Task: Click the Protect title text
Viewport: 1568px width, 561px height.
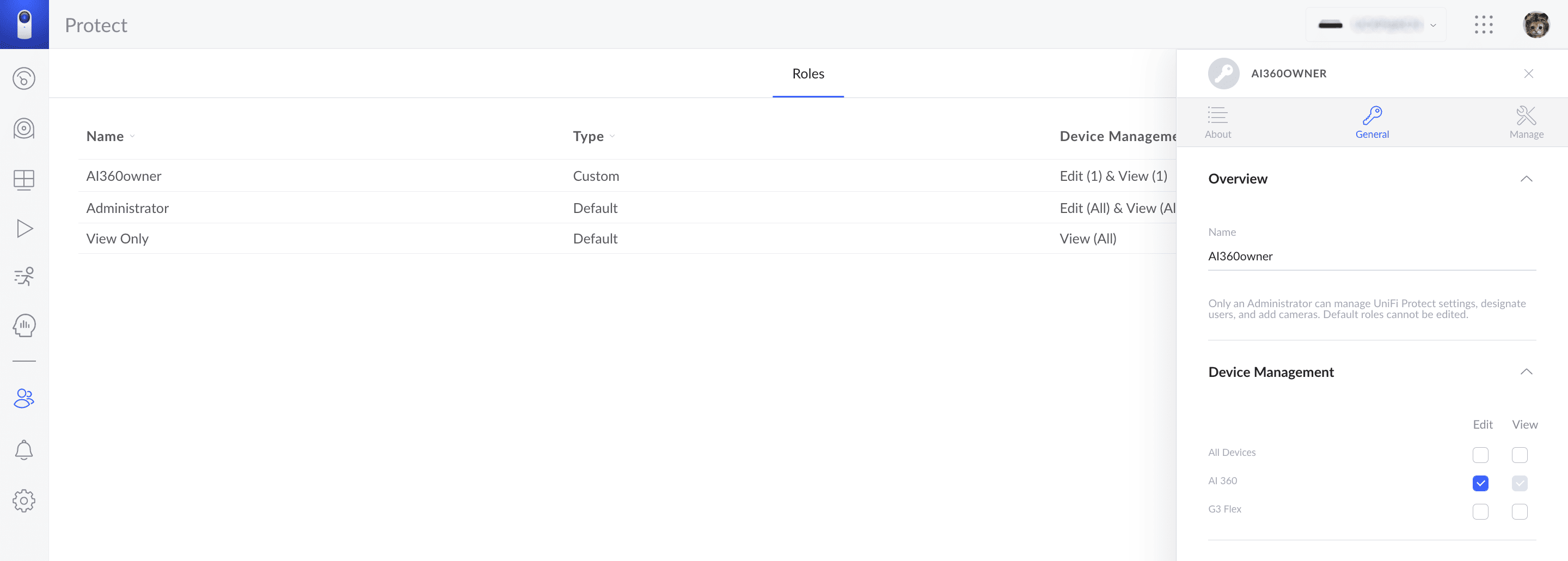Action: [96, 25]
